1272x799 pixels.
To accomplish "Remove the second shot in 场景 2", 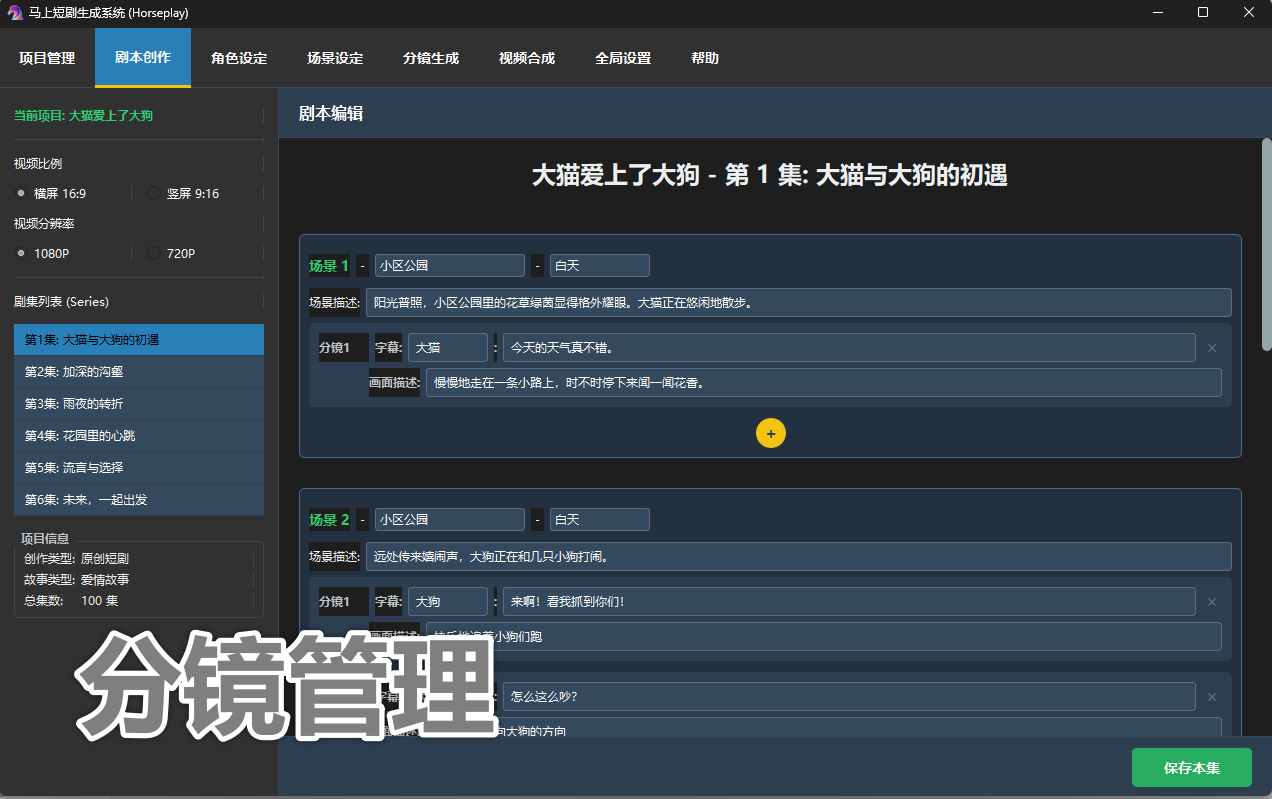I will point(1211,697).
